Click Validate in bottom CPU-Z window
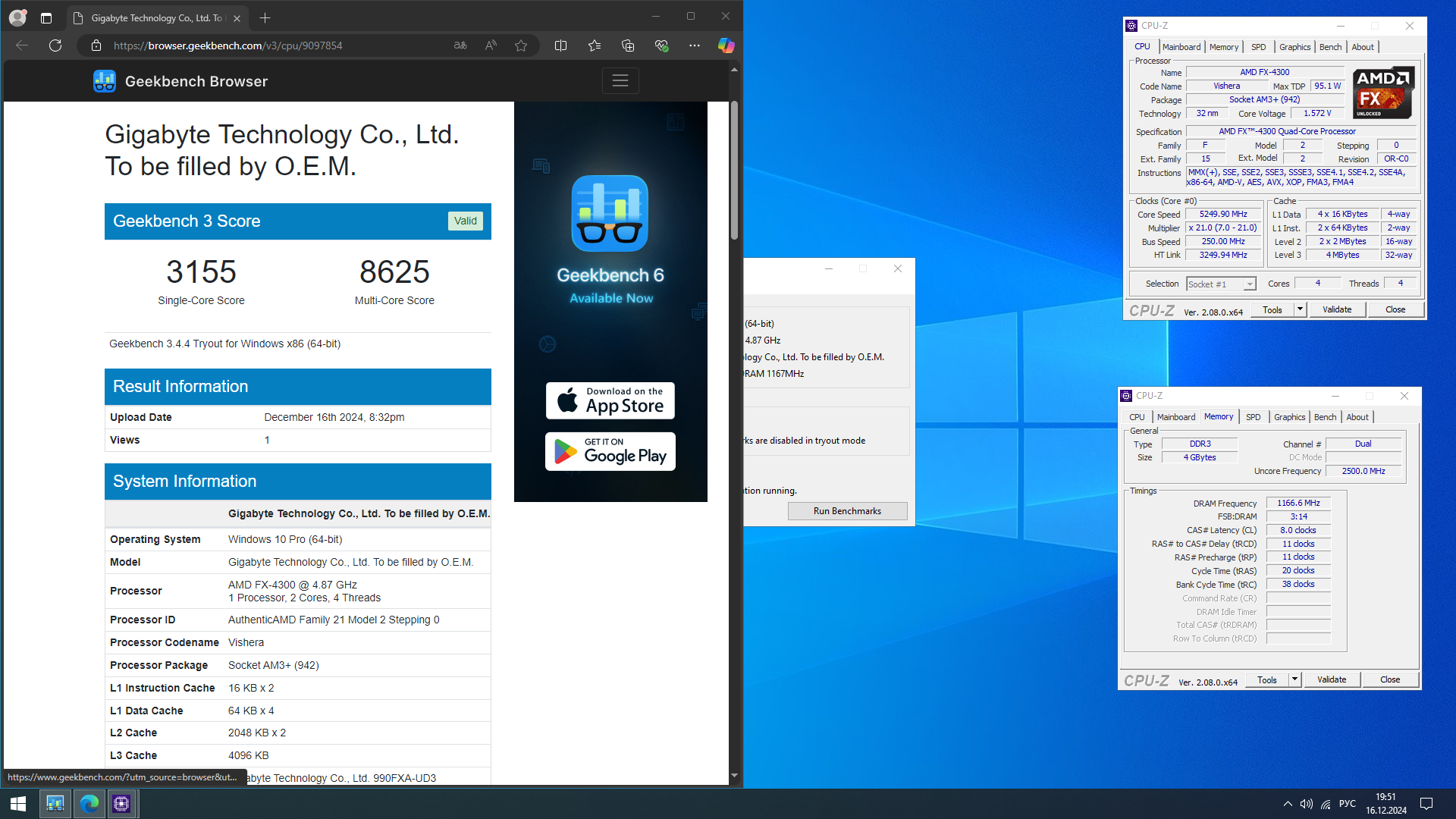The height and width of the screenshot is (819, 1456). [1332, 680]
